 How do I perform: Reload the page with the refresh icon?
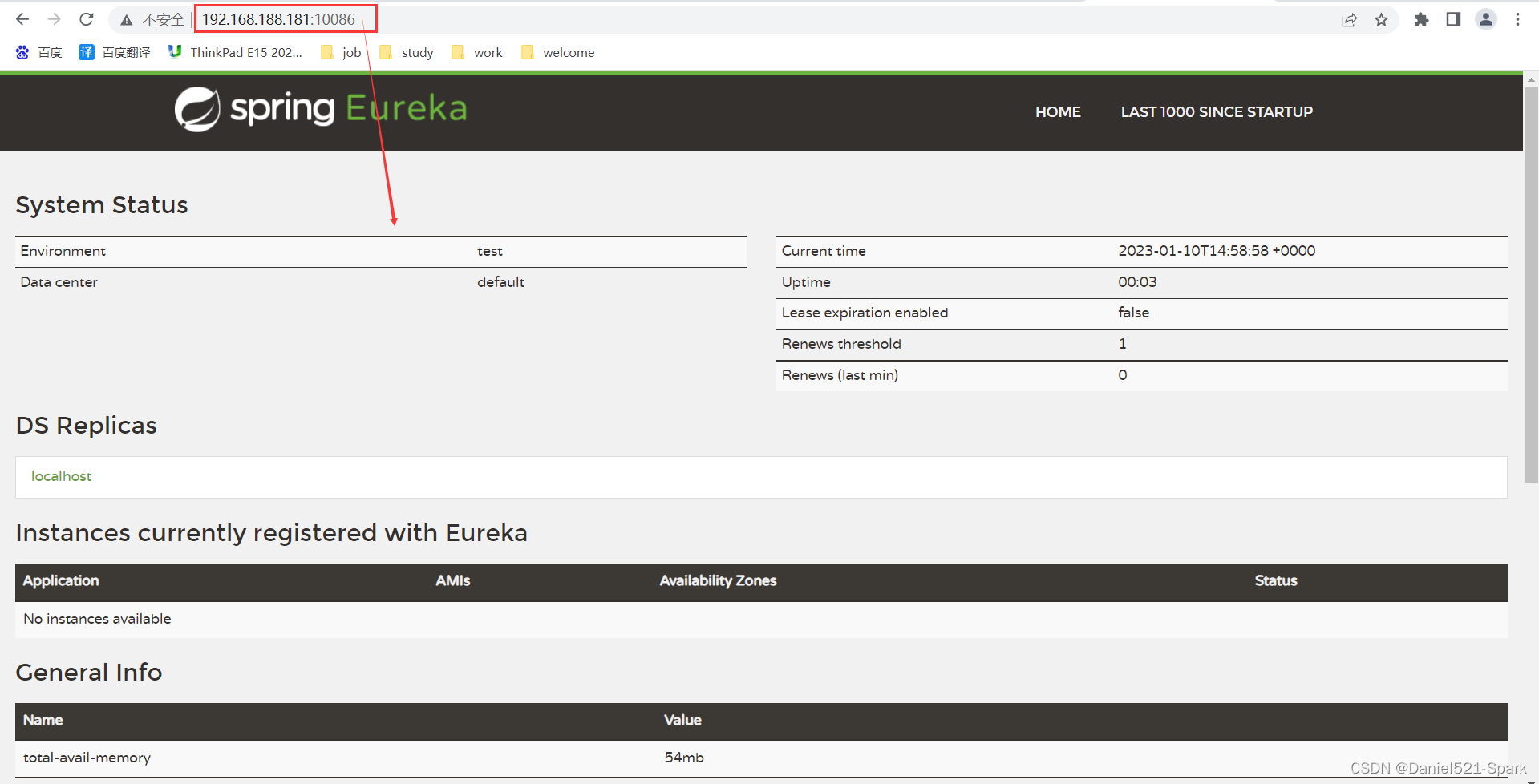click(87, 19)
